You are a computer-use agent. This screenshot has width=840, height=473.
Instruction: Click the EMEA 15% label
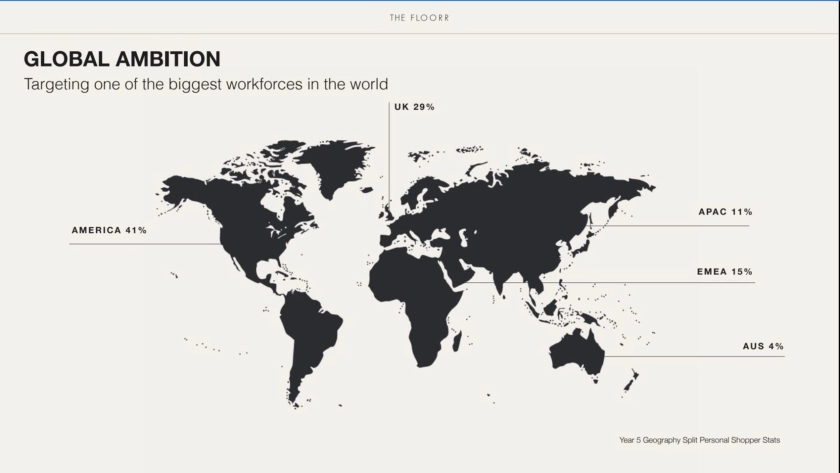tap(724, 272)
